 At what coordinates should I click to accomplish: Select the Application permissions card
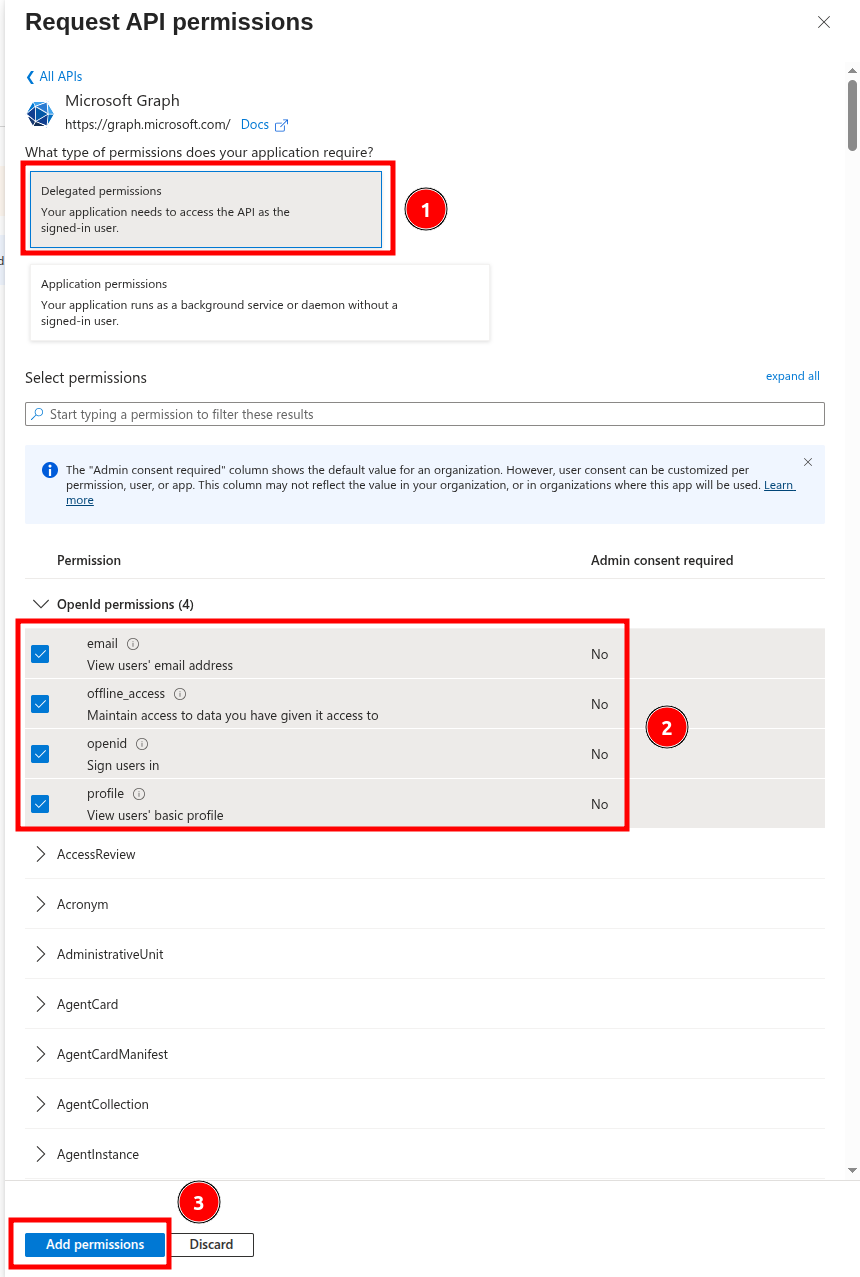click(x=260, y=302)
